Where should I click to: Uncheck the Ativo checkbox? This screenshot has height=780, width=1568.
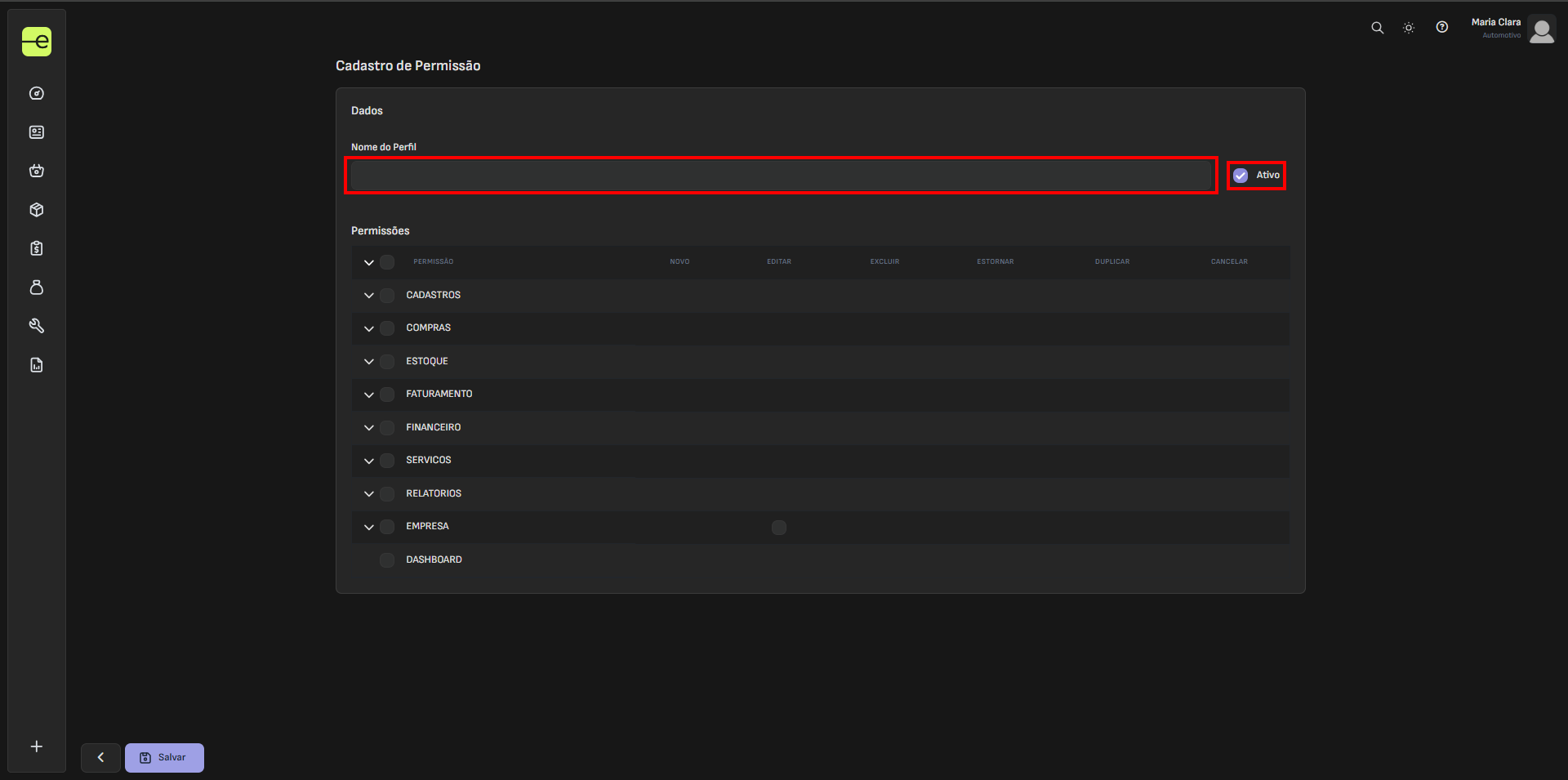point(1241,176)
